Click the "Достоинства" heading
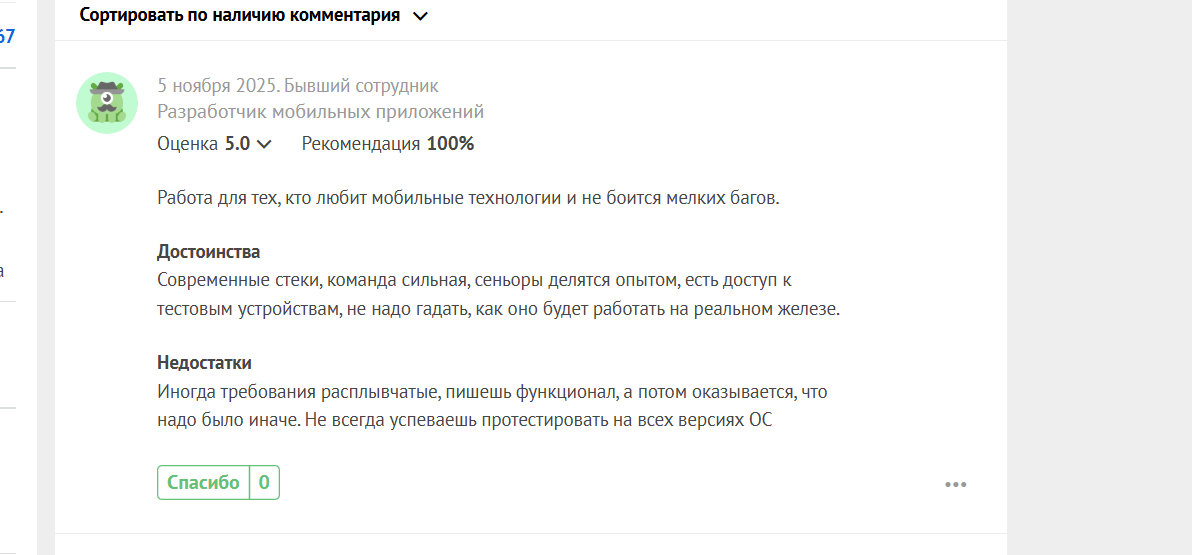Screen dimensions: 1192x555 pyautogui.click(x=208, y=251)
